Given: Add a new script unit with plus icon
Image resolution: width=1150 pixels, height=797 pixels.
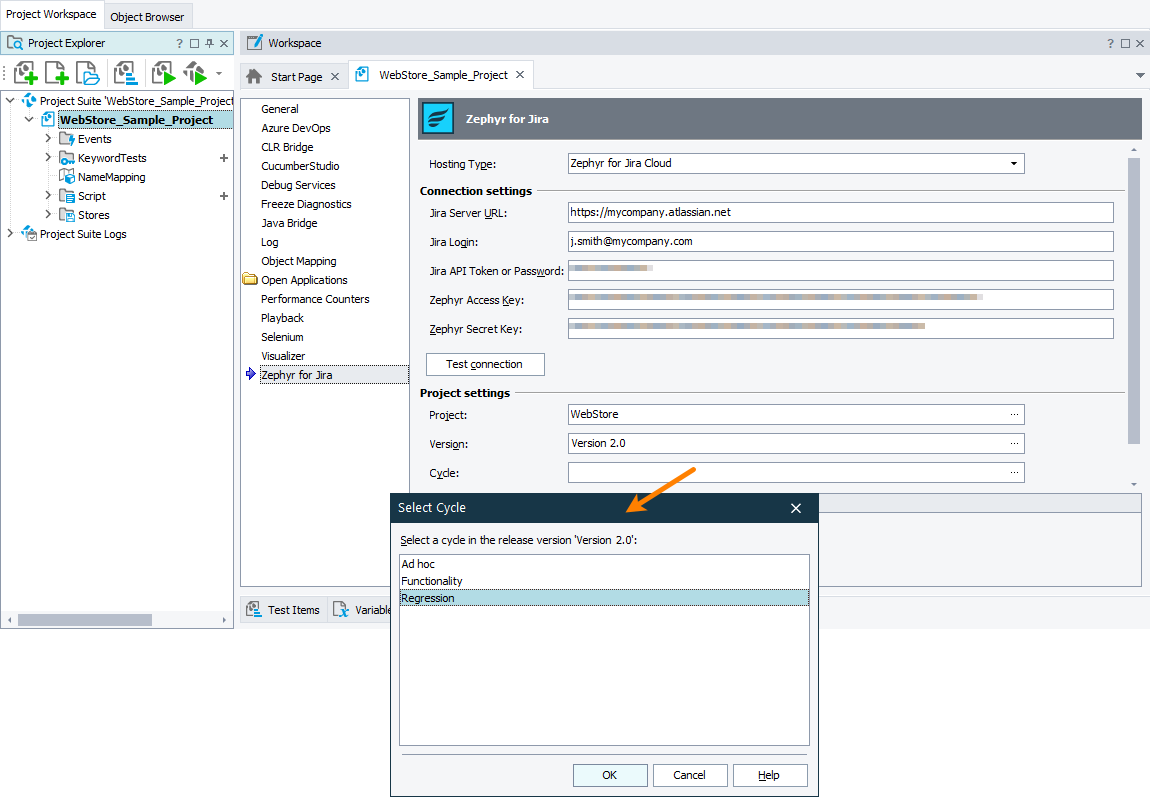Looking at the screenshot, I should coord(224,196).
